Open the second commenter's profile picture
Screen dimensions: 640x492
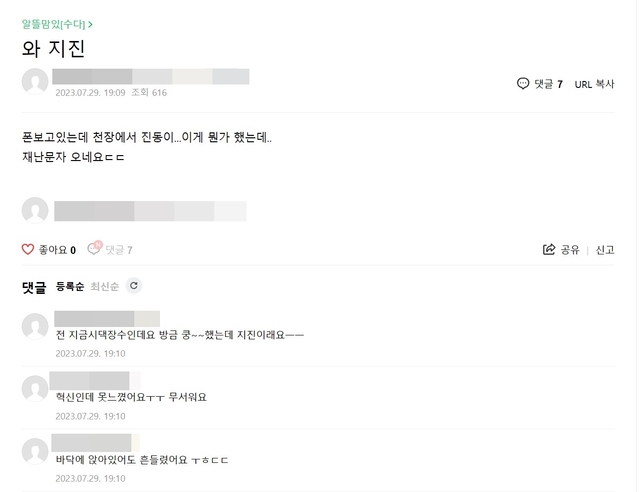click(35, 388)
